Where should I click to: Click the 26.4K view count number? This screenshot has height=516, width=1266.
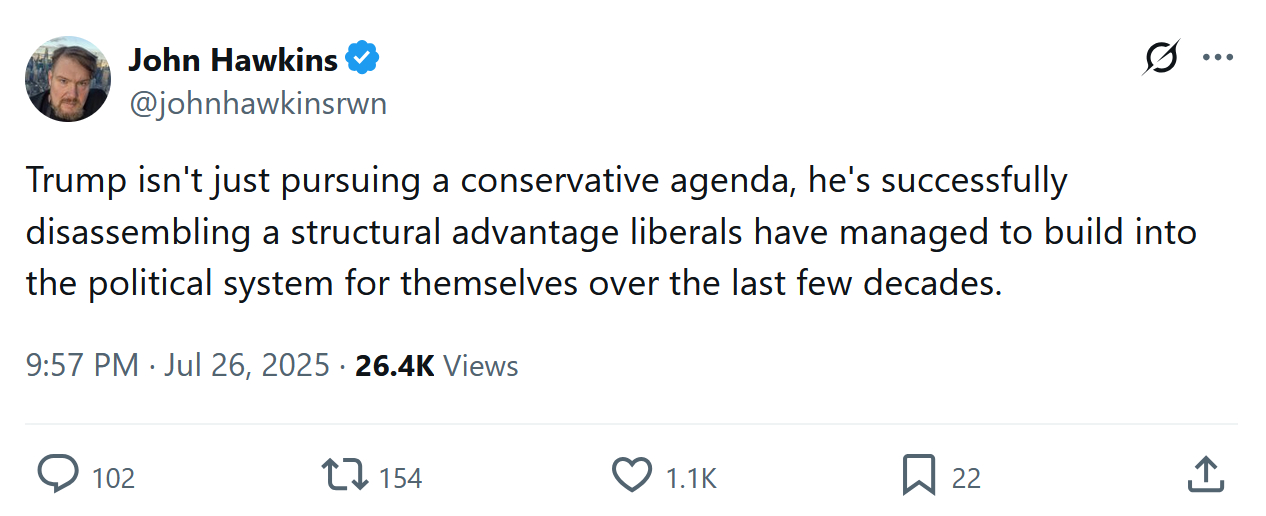394,366
